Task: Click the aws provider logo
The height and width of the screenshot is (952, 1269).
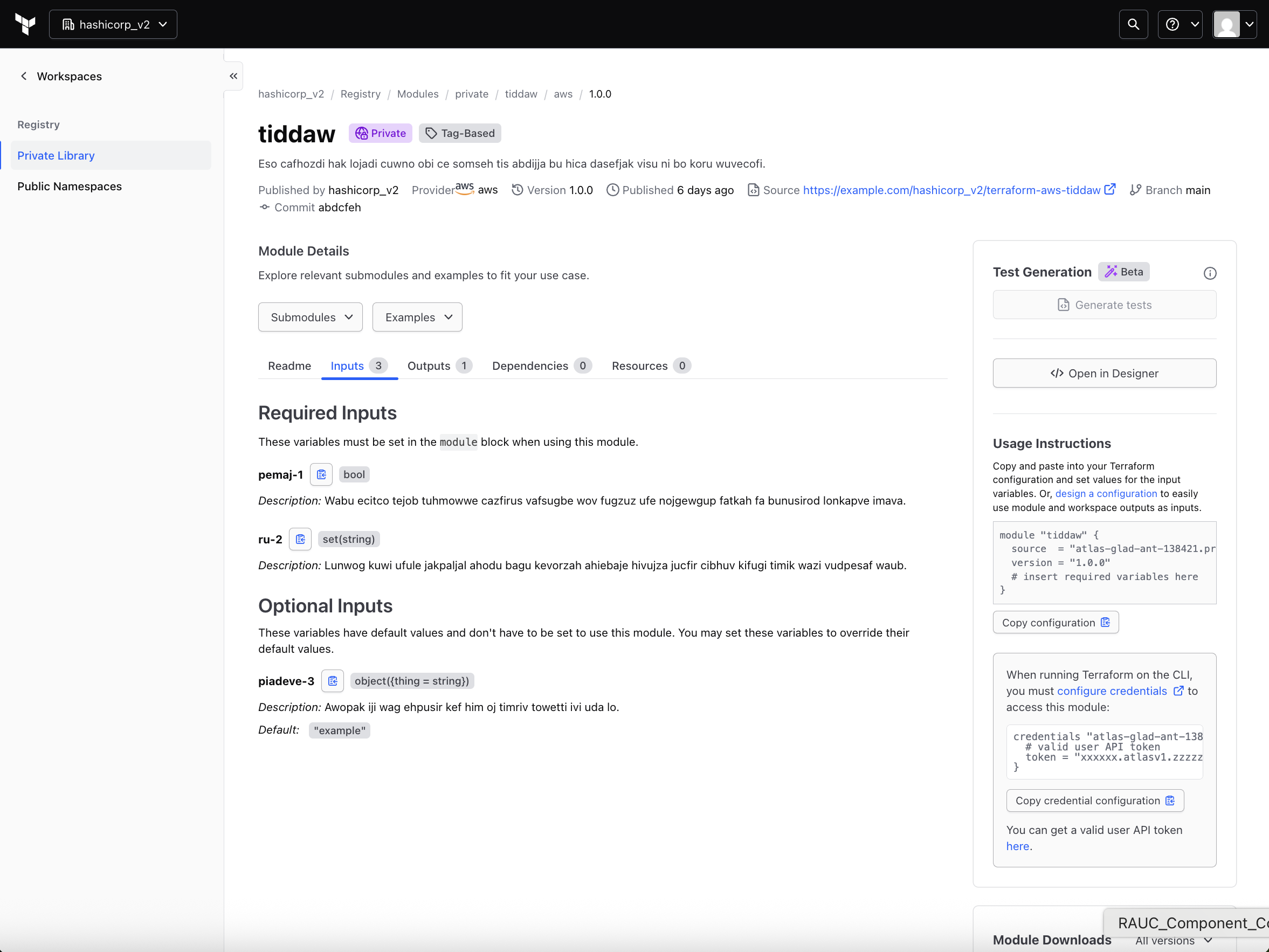Action: tap(465, 188)
